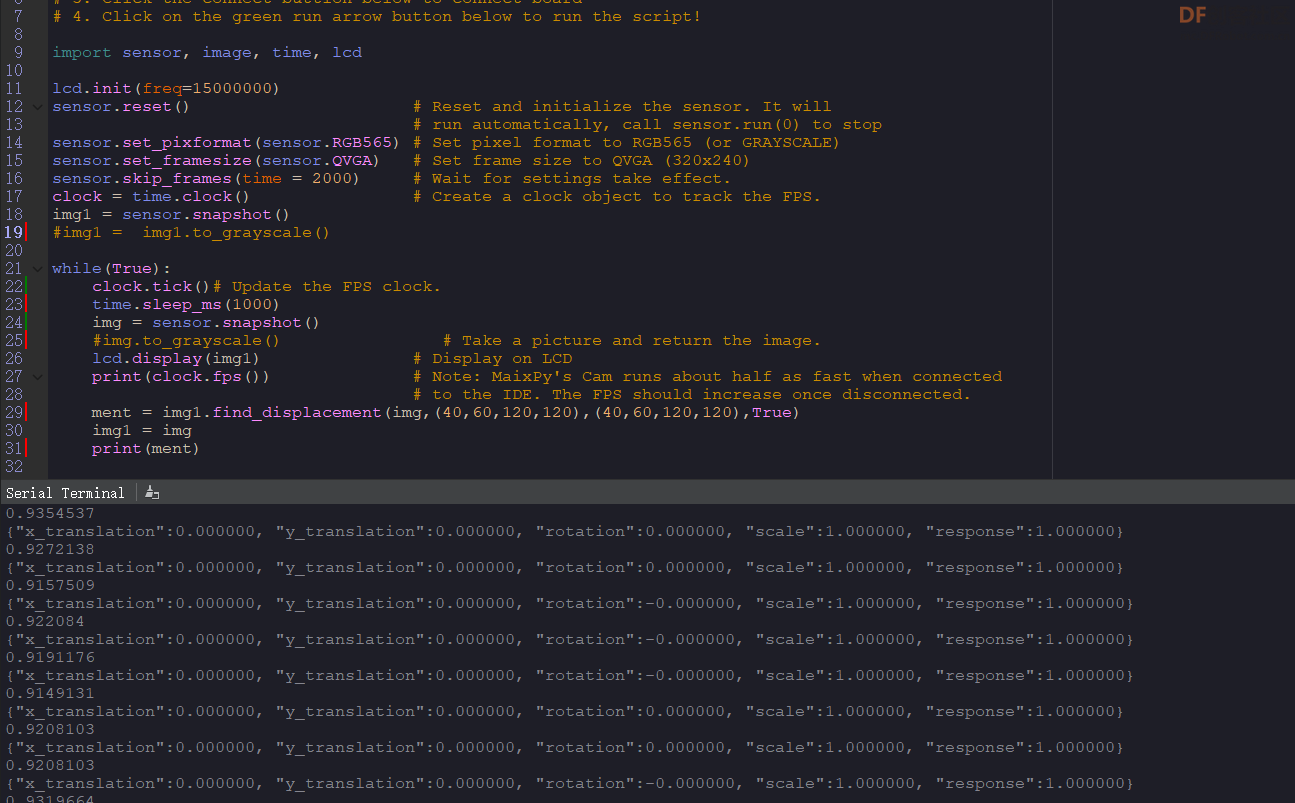Click the 'clock = time.clock()' statement
1295x803 pixels.
coord(151,197)
